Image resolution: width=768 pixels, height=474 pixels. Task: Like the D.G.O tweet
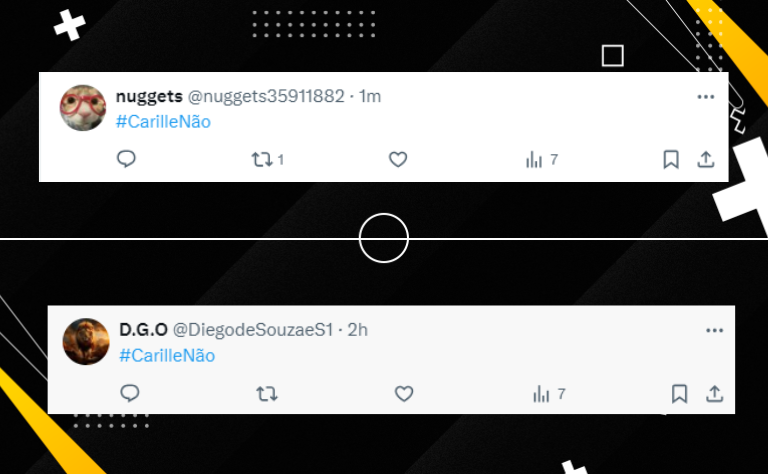pos(404,394)
